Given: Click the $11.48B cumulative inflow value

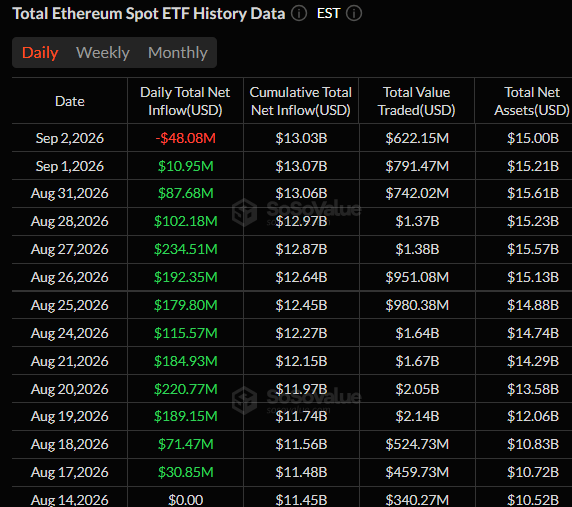Looking at the screenshot, I should pyautogui.click(x=301, y=472).
